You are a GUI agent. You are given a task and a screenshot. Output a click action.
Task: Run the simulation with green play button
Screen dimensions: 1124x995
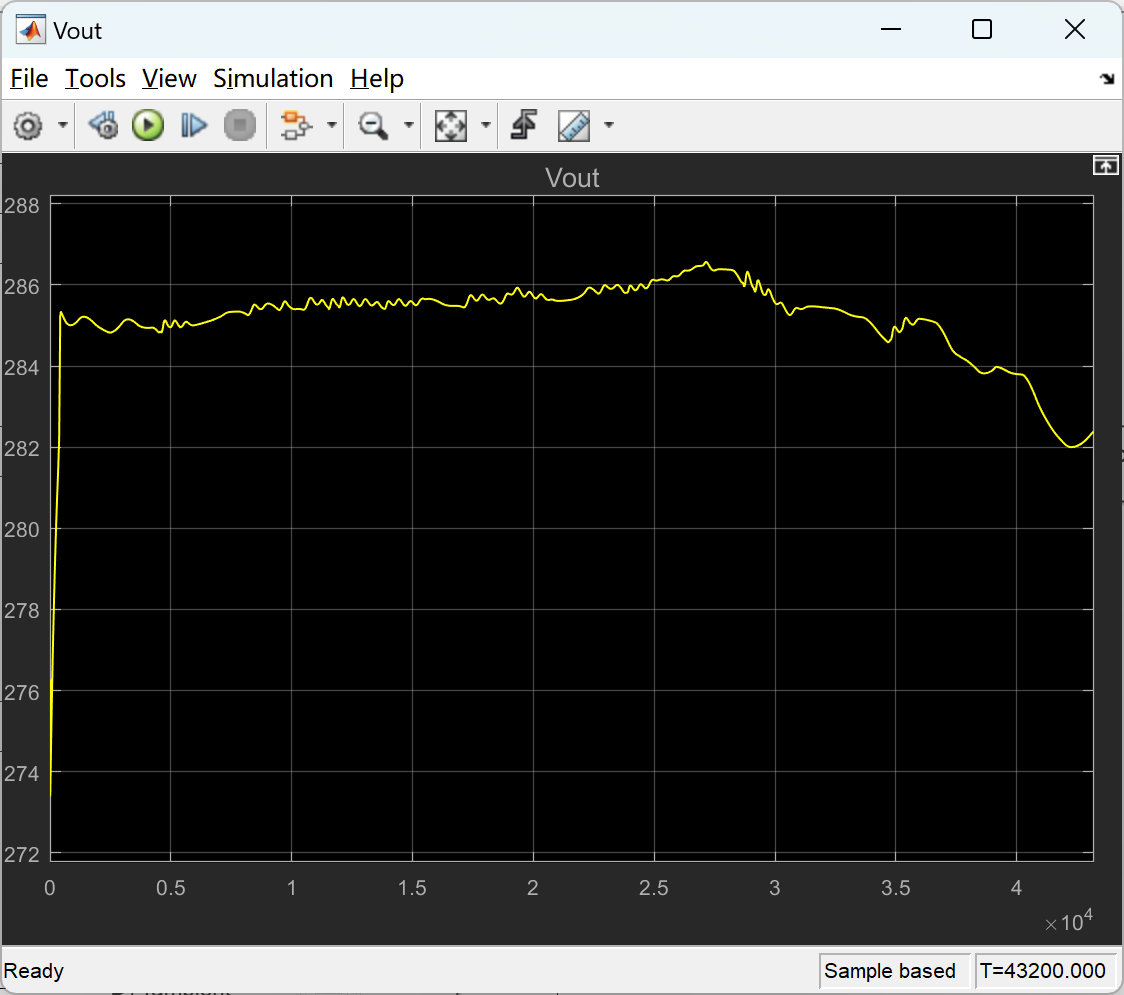(148, 126)
